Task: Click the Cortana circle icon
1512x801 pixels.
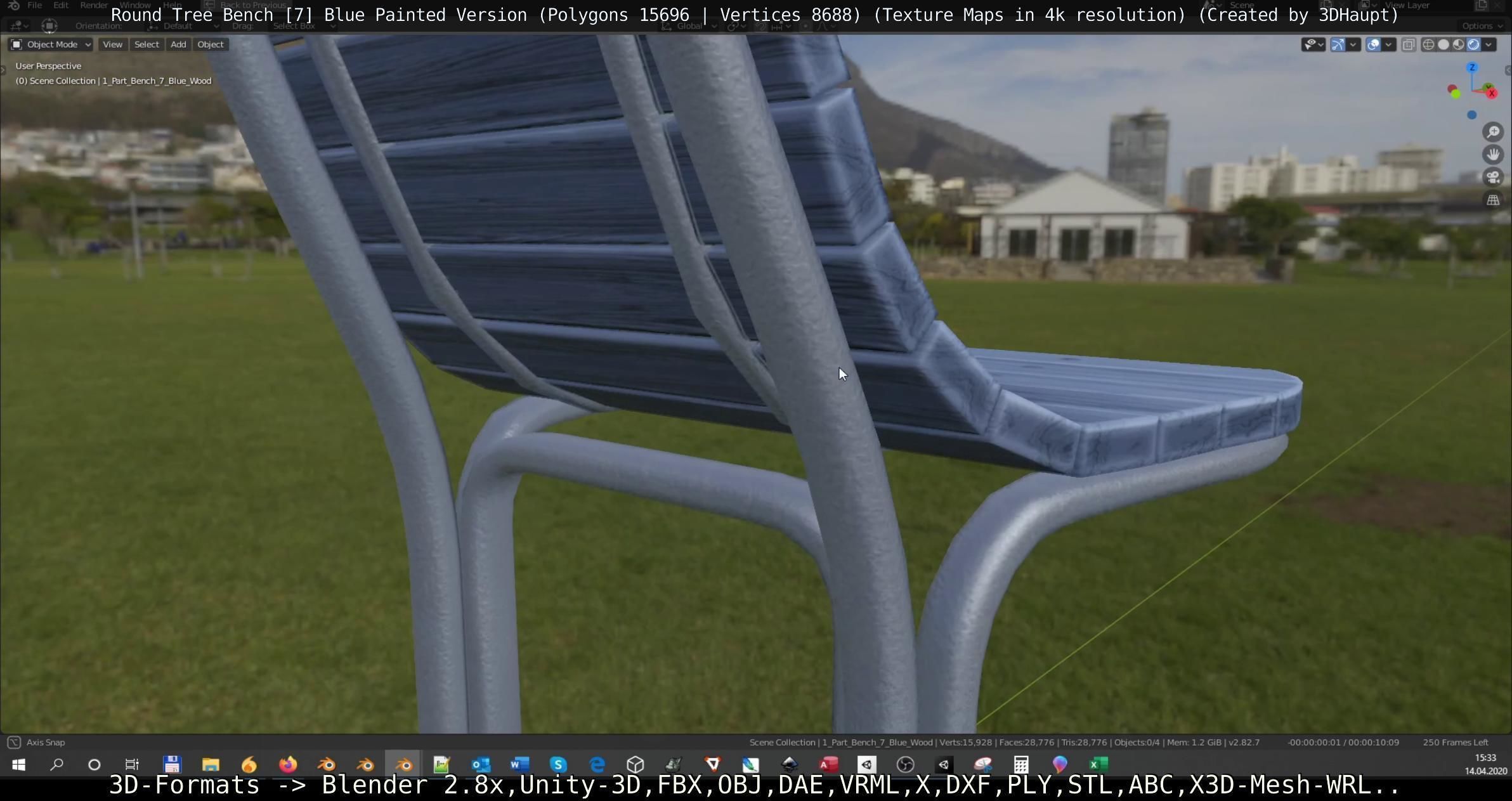Action: tap(94, 764)
